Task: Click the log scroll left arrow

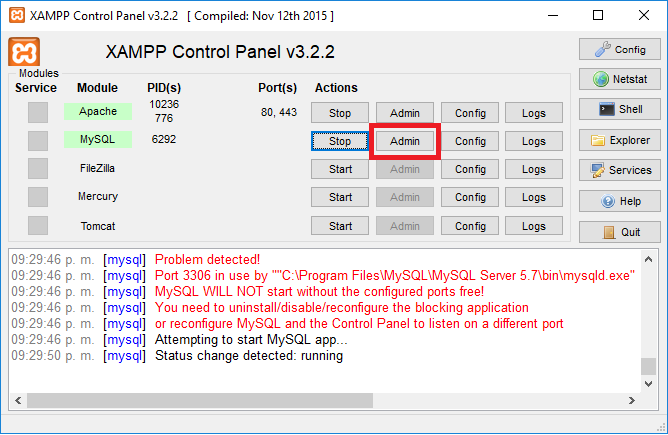Action: [18, 400]
